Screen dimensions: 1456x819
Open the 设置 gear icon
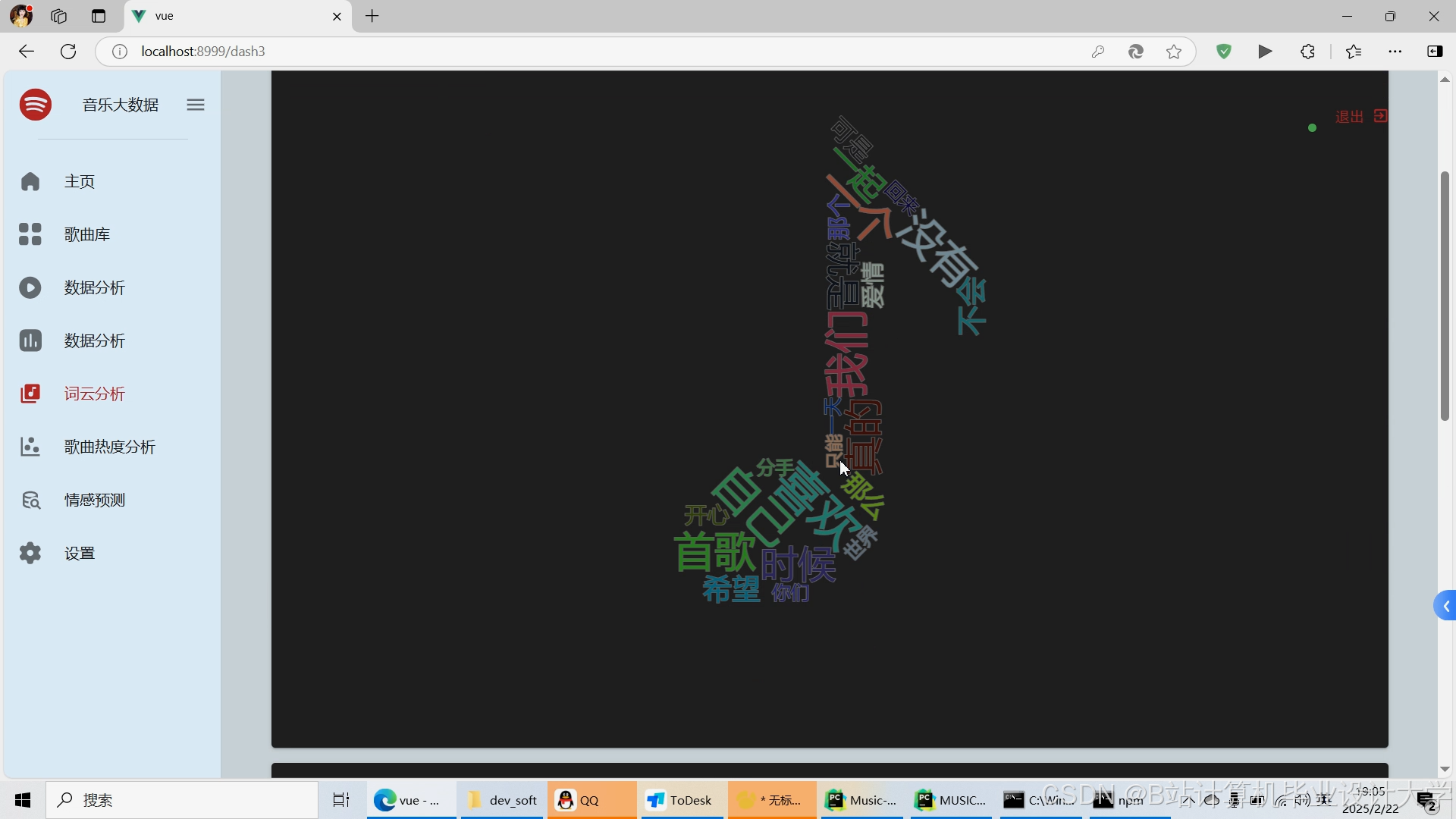pos(30,553)
